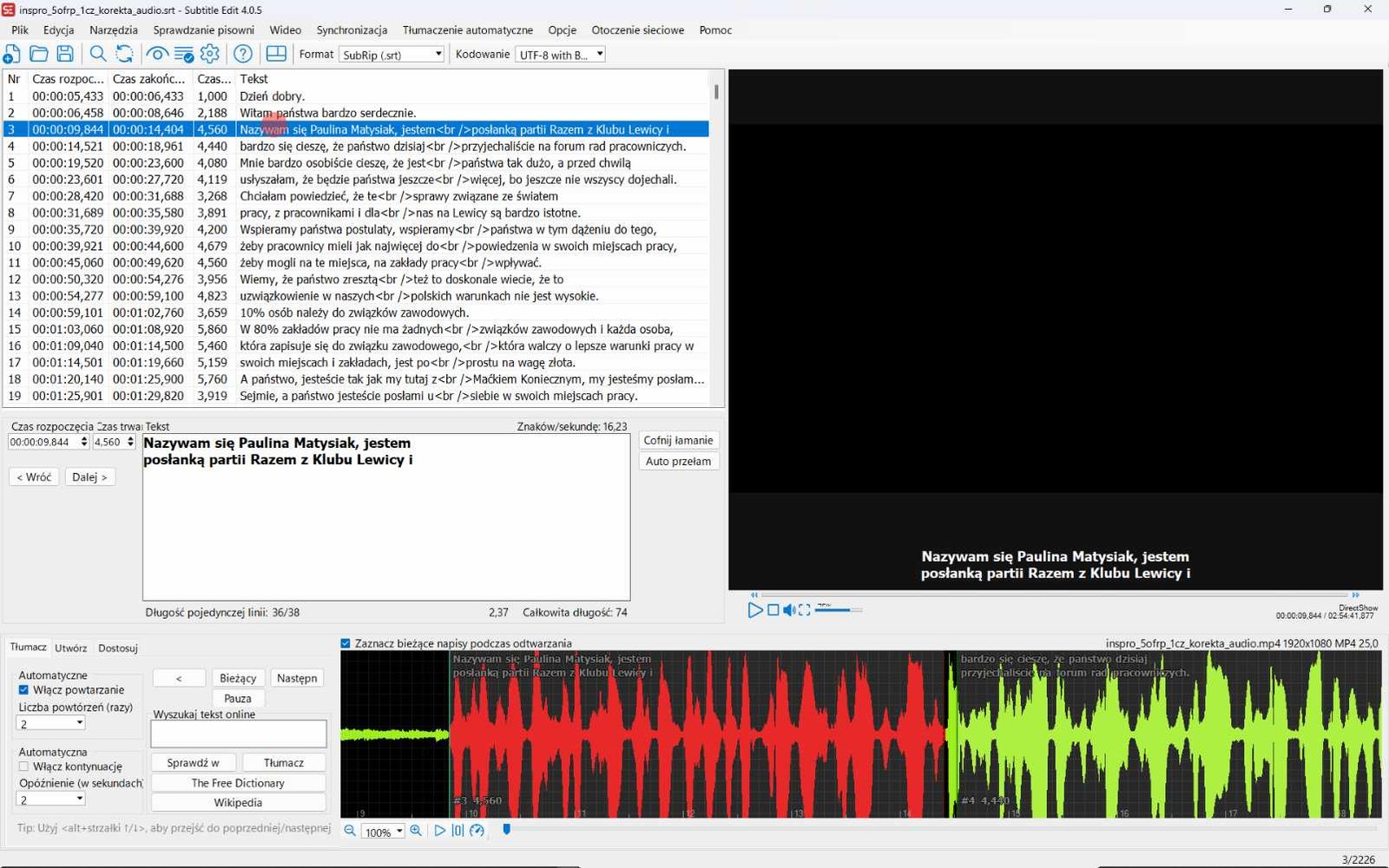Save subtitles with the floppy disk icon
The height and width of the screenshot is (868, 1389).
(65, 54)
